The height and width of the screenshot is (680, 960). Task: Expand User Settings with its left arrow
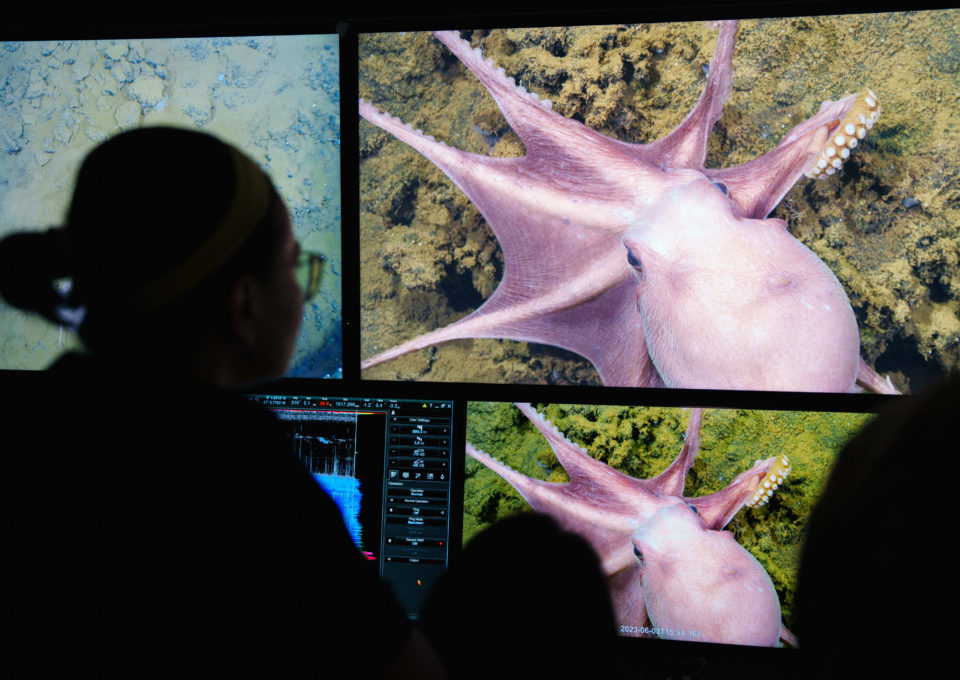[393, 420]
